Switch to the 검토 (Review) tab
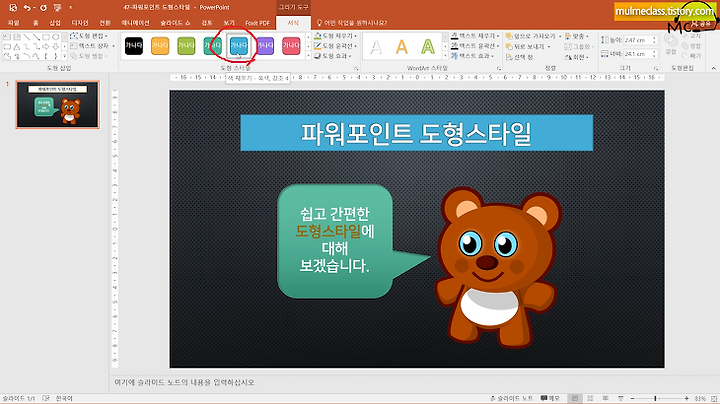The height and width of the screenshot is (404, 720). coord(207,23)
